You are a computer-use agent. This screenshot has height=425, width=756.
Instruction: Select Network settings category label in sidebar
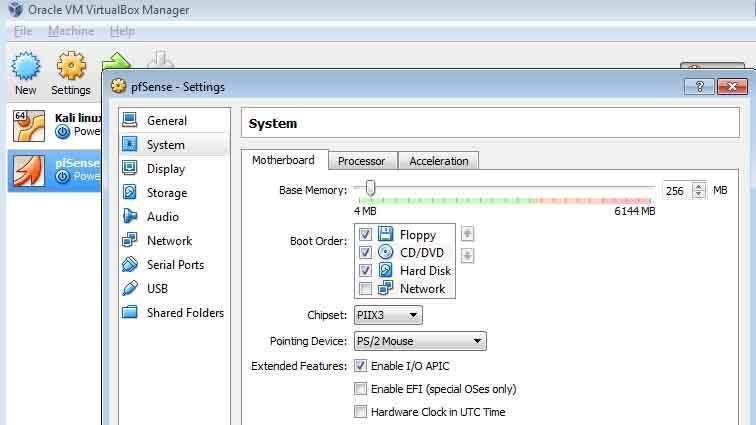point(170,241)
